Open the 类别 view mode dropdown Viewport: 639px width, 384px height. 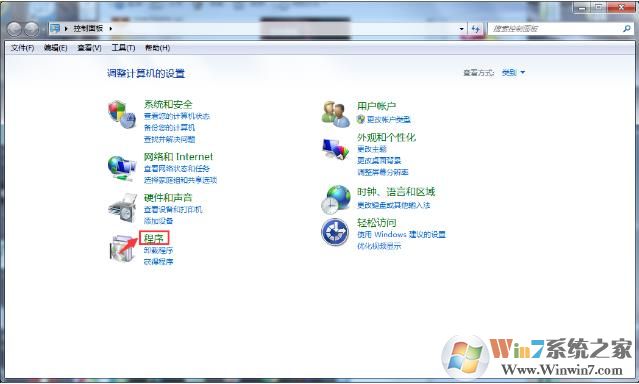(x=513, y=73)
